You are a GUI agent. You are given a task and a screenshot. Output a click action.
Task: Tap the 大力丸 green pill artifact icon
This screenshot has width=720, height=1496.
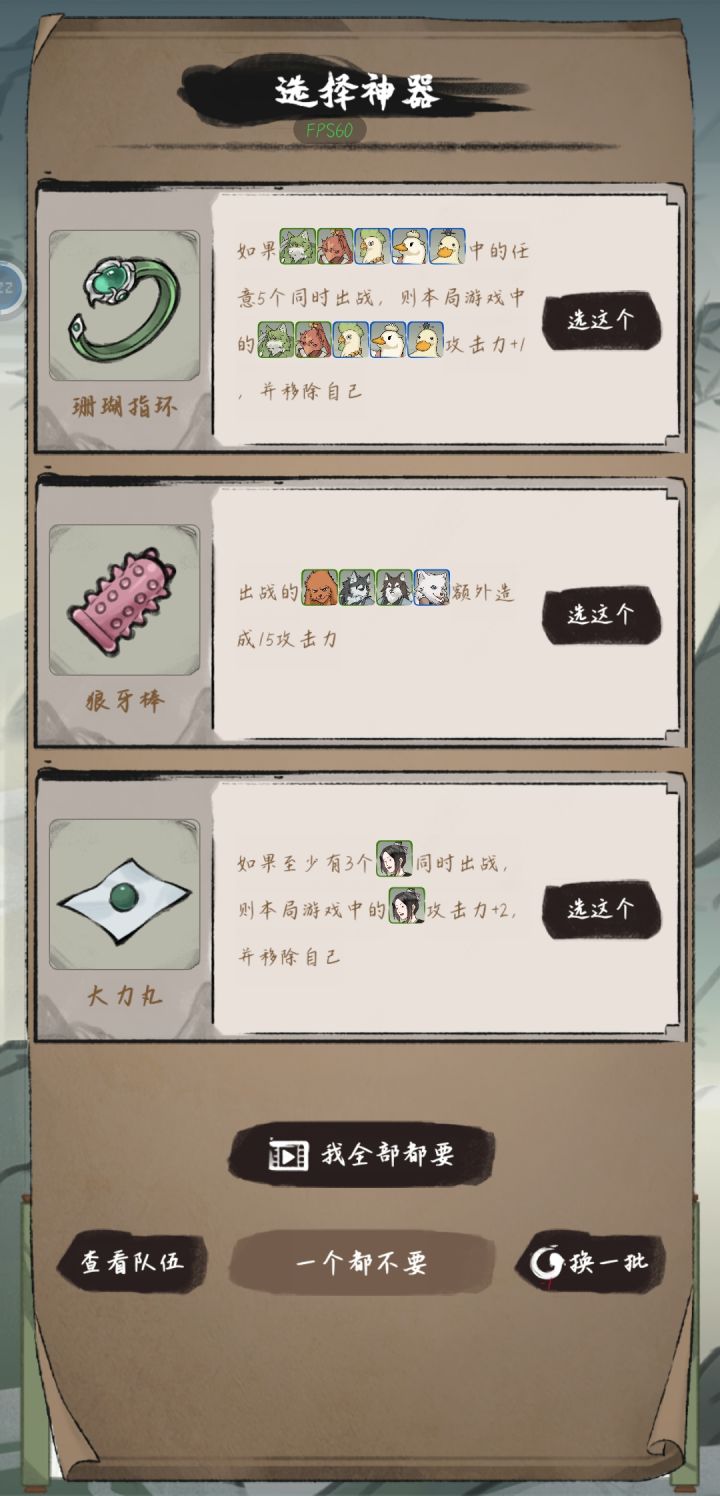tap(124, 894)
